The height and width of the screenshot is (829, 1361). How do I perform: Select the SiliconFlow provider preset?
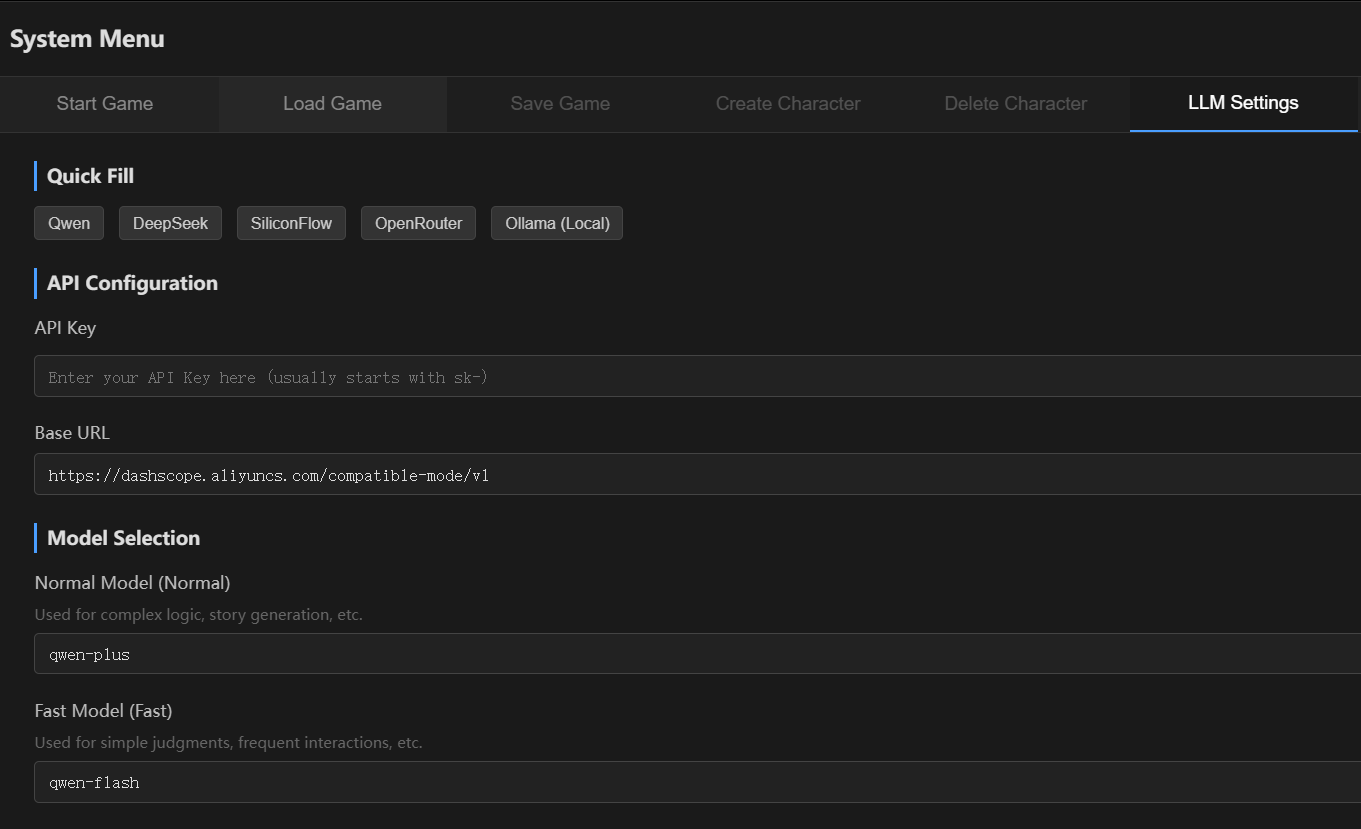[291, 223]
